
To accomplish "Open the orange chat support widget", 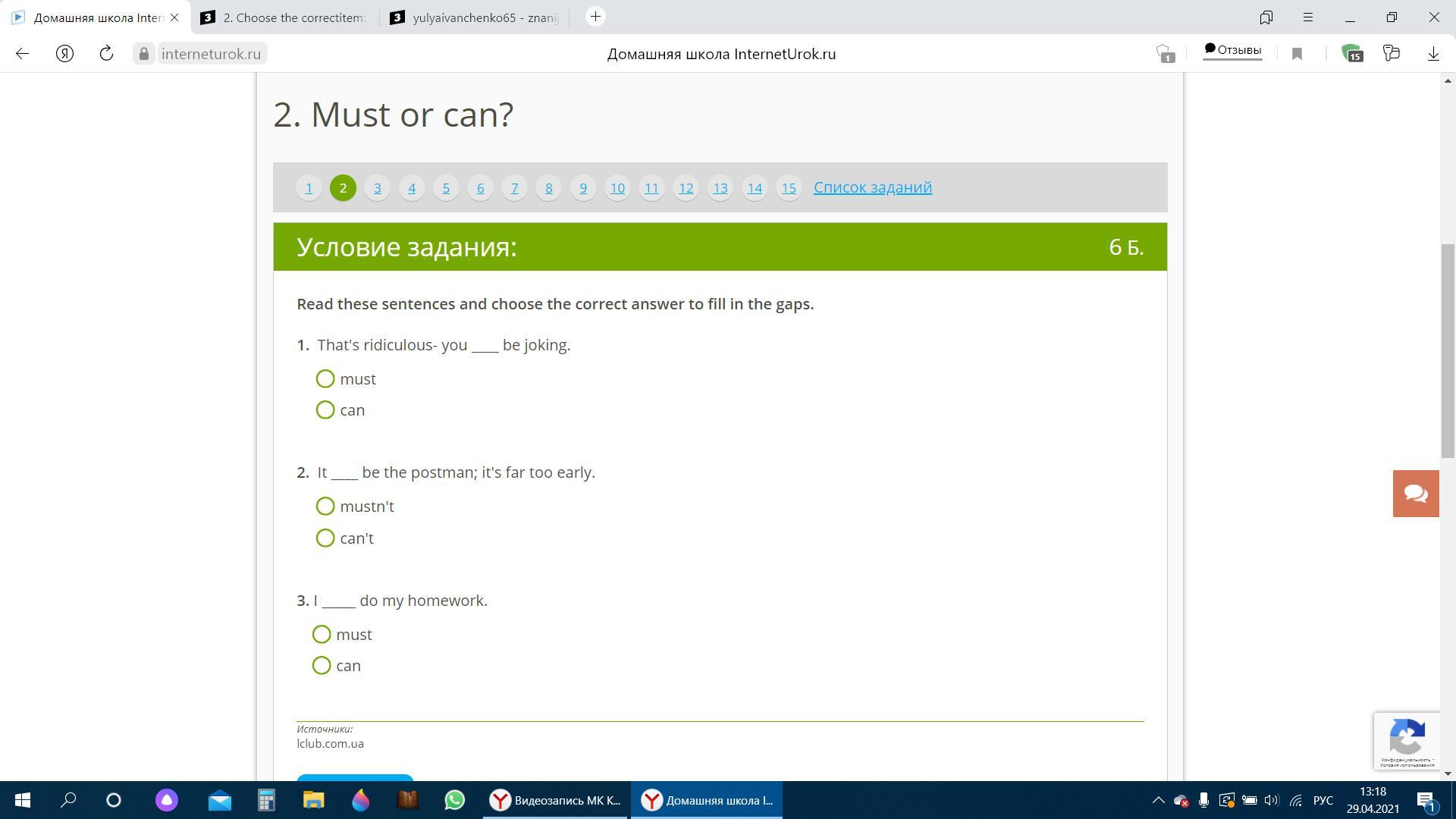I will pos(1415,494).
